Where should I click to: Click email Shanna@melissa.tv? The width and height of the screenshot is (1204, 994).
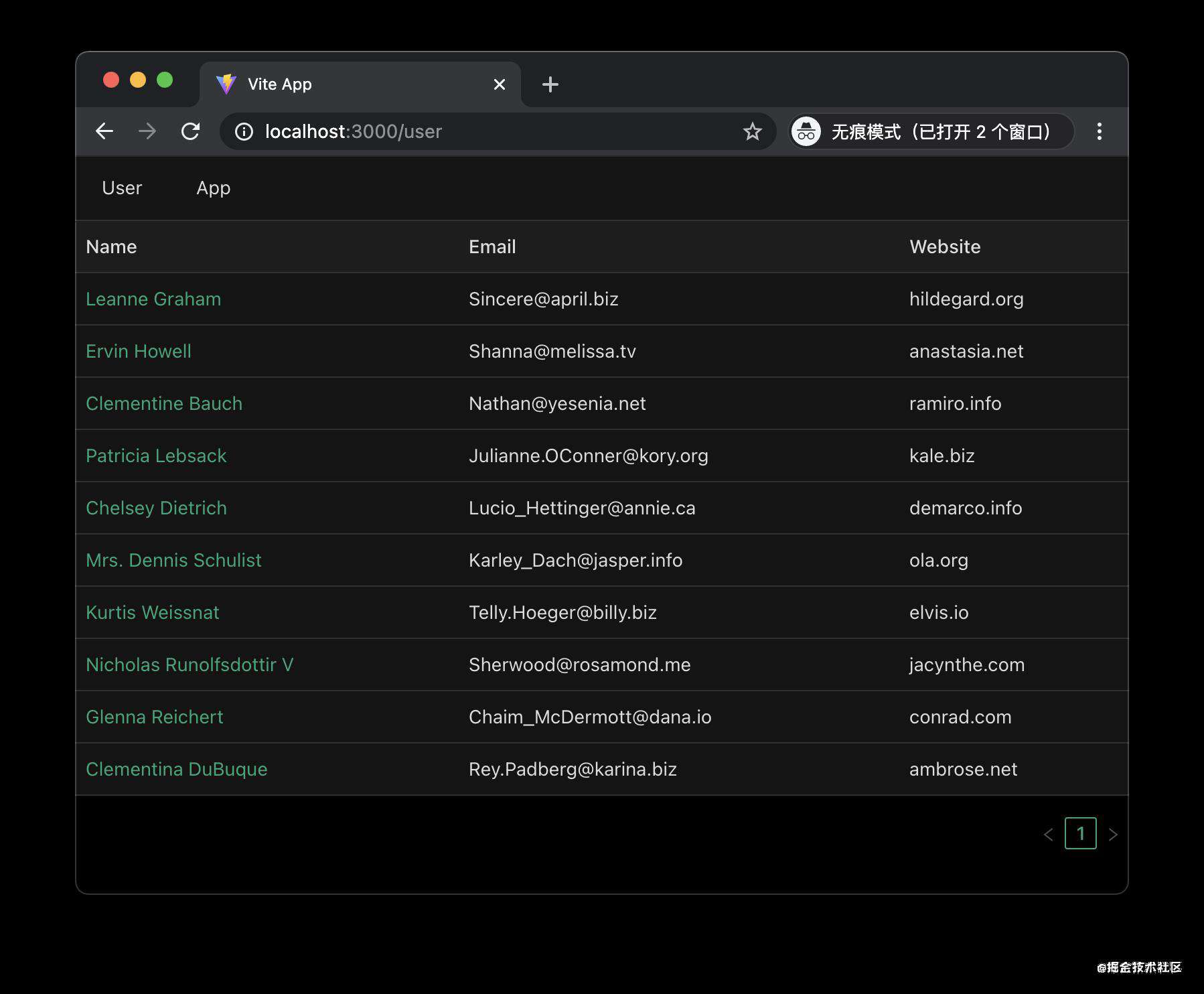(552, 352)
